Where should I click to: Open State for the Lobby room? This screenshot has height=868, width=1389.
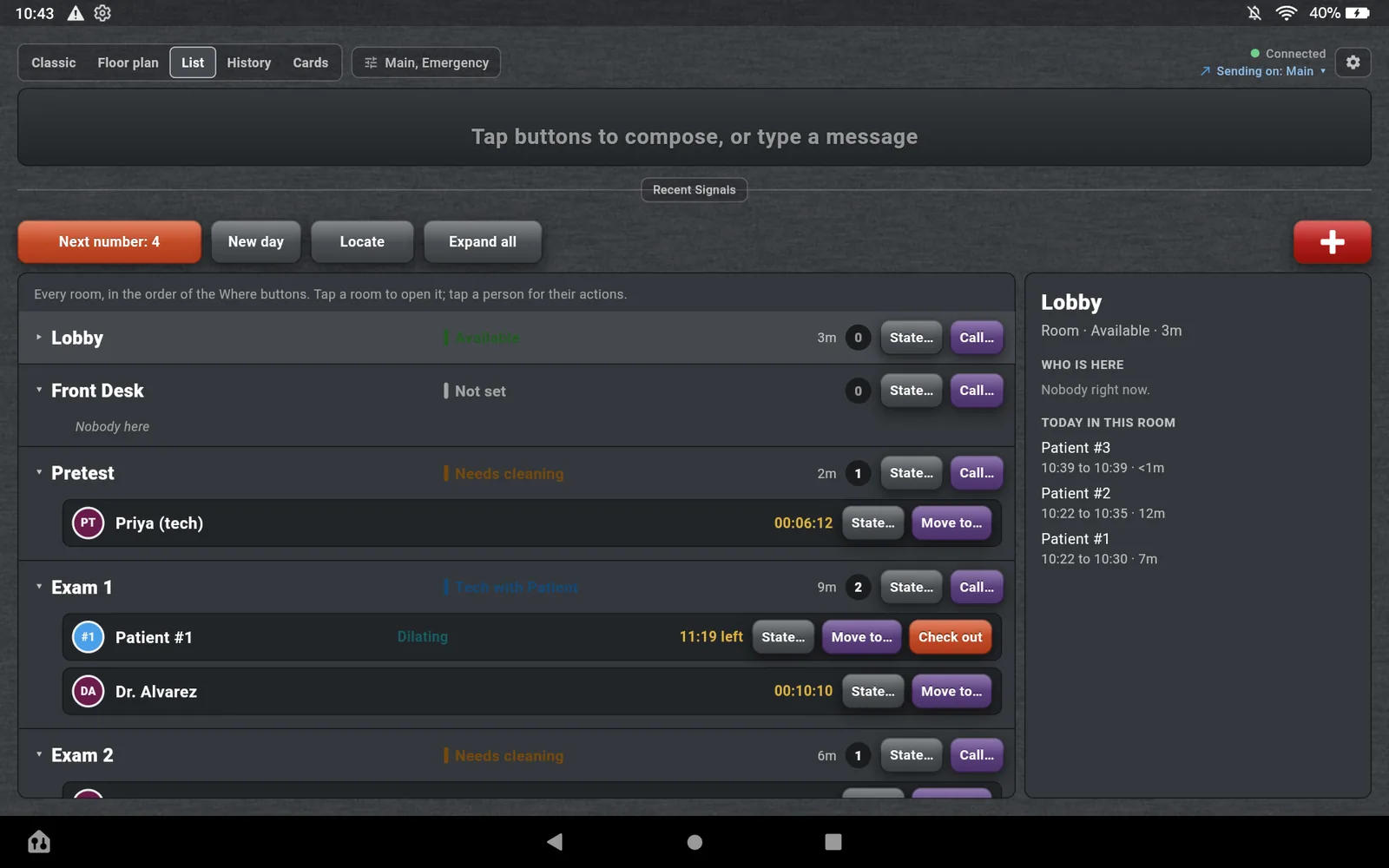tap(911, 338)
